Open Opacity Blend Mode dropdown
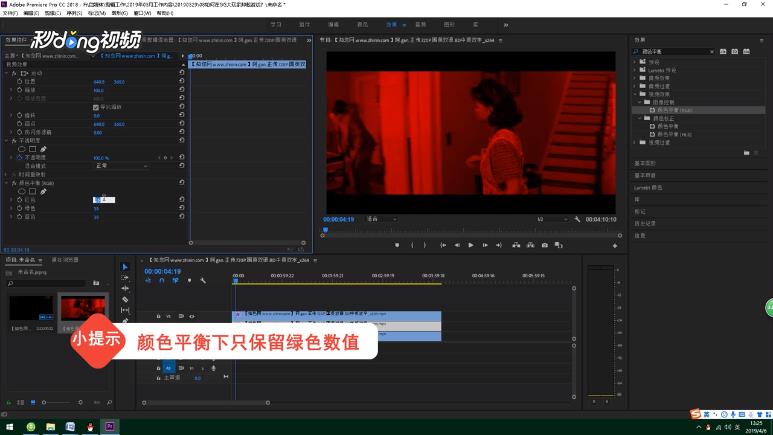Screen dimensions: 773x435 [x=121, y=166]
